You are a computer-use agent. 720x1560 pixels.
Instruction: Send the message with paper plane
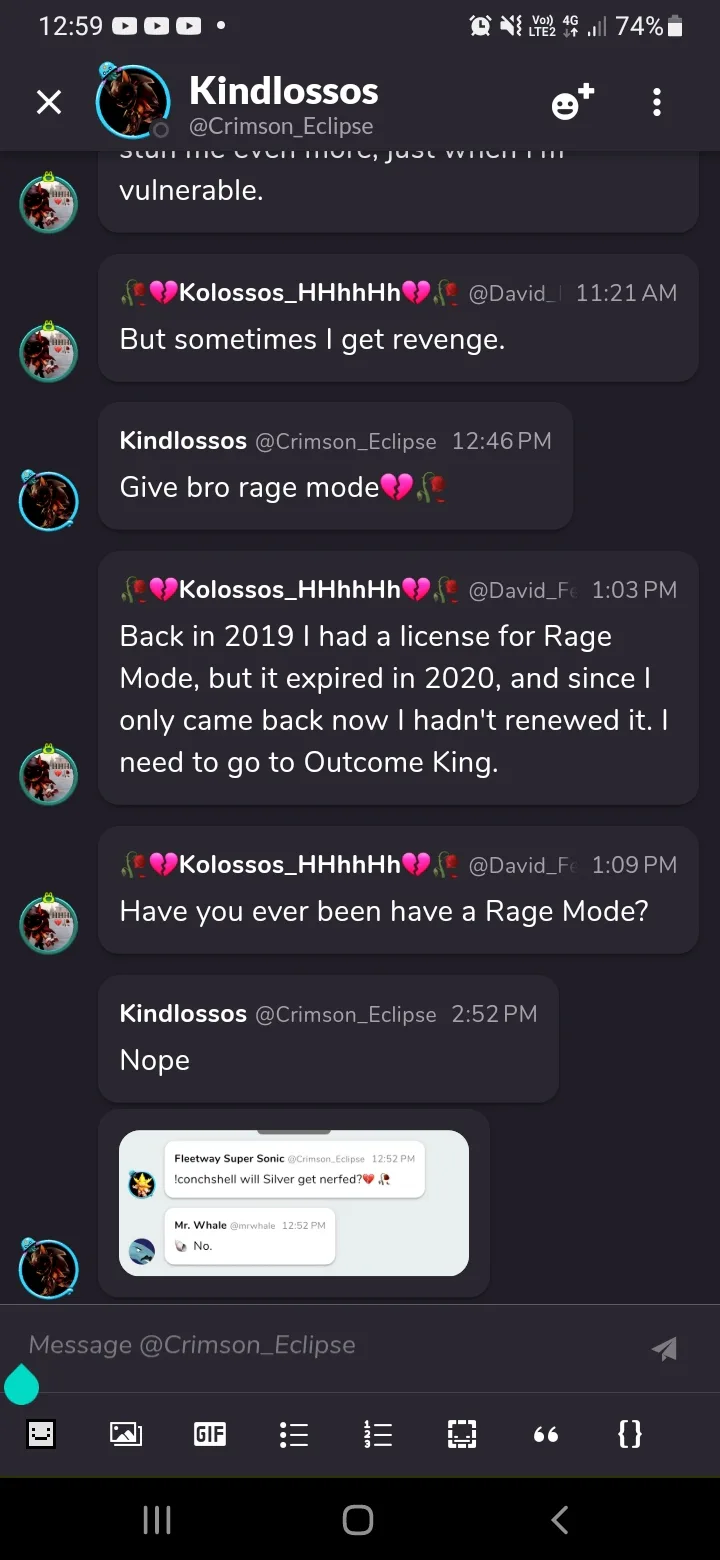click(x=664, y=1349)
